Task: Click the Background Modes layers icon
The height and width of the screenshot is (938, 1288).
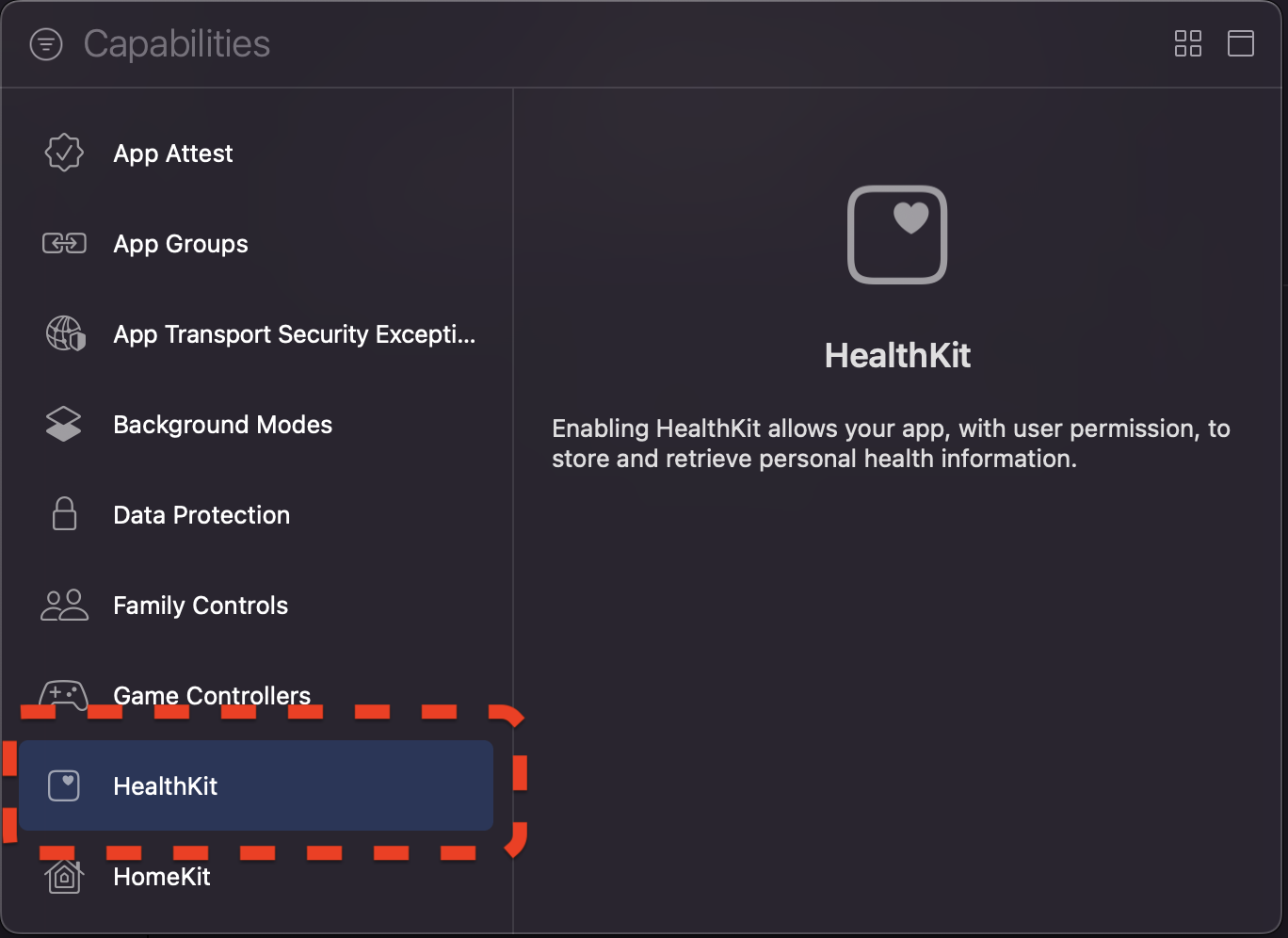Action: (x=63, y=423)
